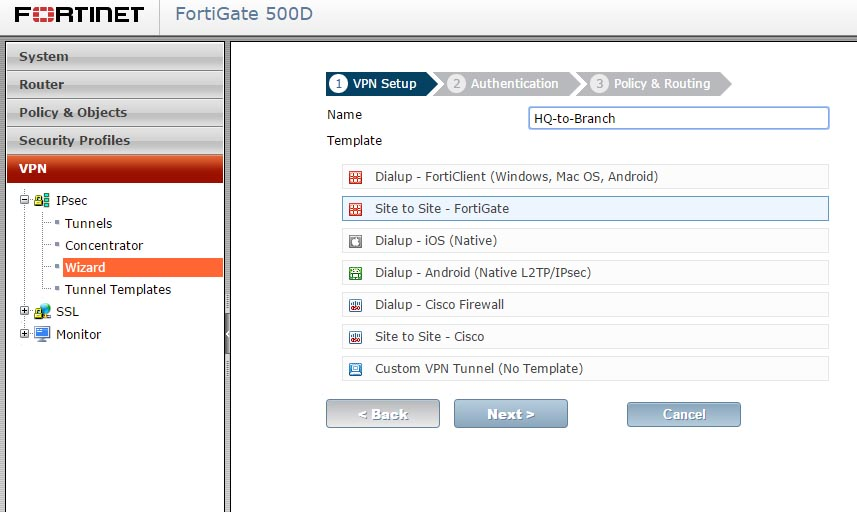This screenshot has height=512, width=857.
Task: Click the Site to Site Cisco icon
Action: tap(356, 337)
